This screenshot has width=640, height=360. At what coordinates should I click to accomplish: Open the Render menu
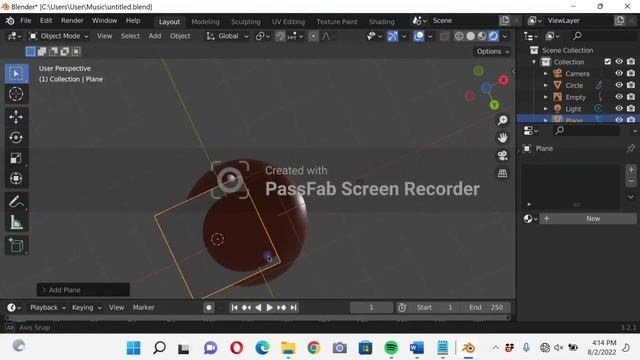coord(72,21)
